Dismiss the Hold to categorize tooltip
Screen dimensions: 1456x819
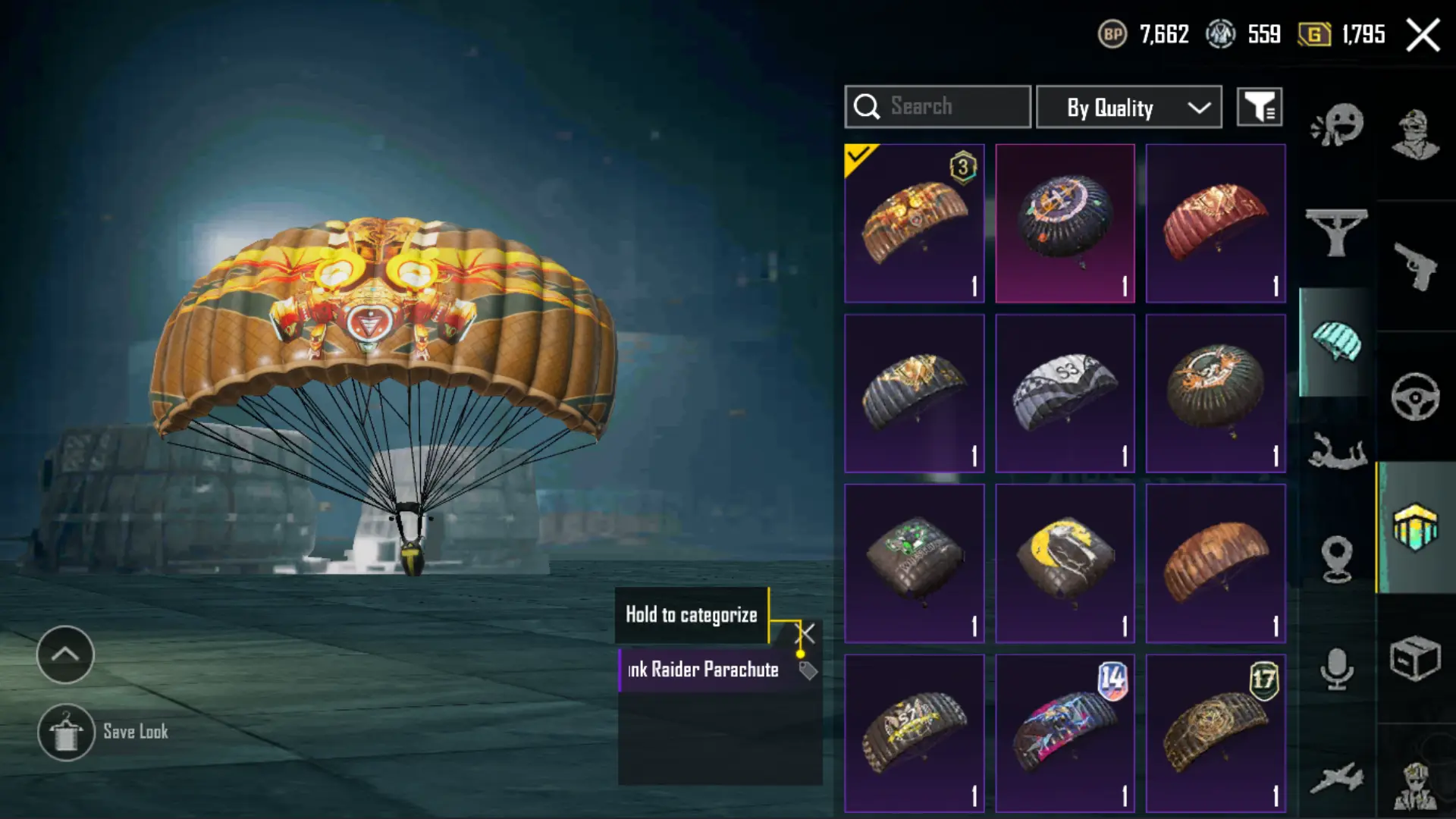pyautogui.click(x=805, y=633)
